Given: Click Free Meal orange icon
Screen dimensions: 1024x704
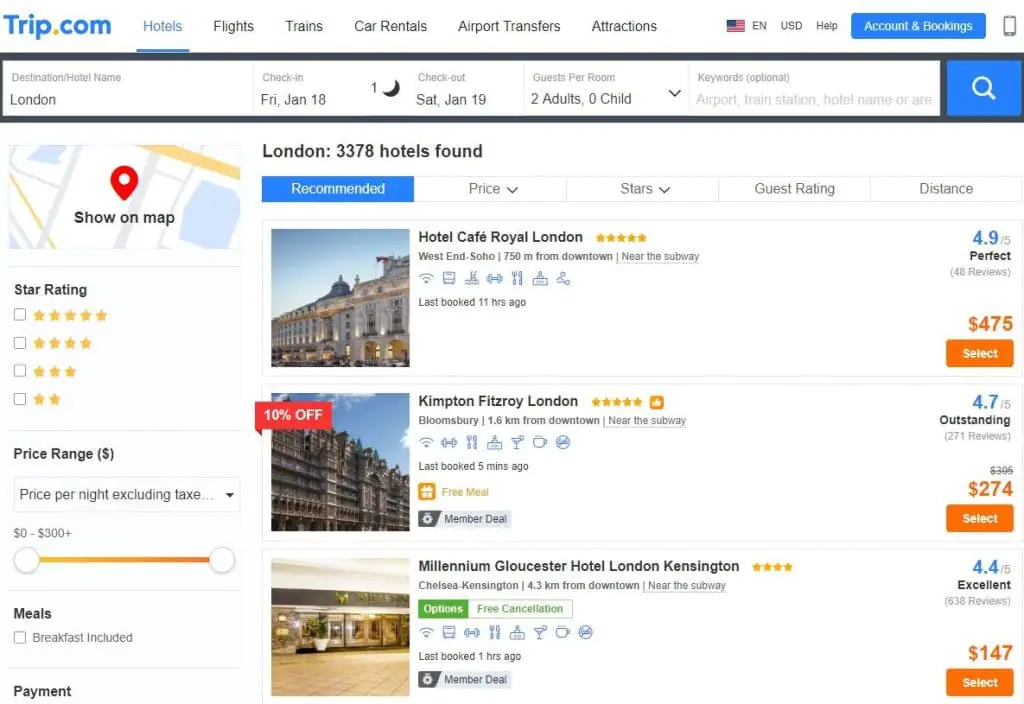Looking at the screenshot, I should point(426,492).
